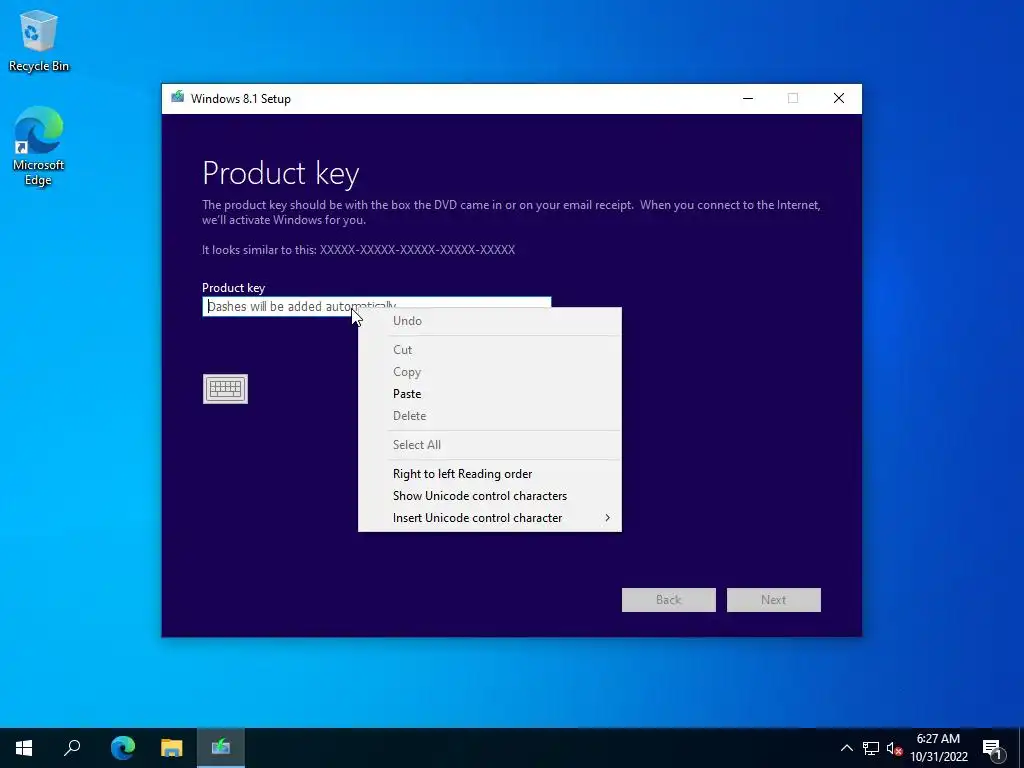Choose Select All in the context menu
The image size is (1024, 768).
click(x=490, y=445)
